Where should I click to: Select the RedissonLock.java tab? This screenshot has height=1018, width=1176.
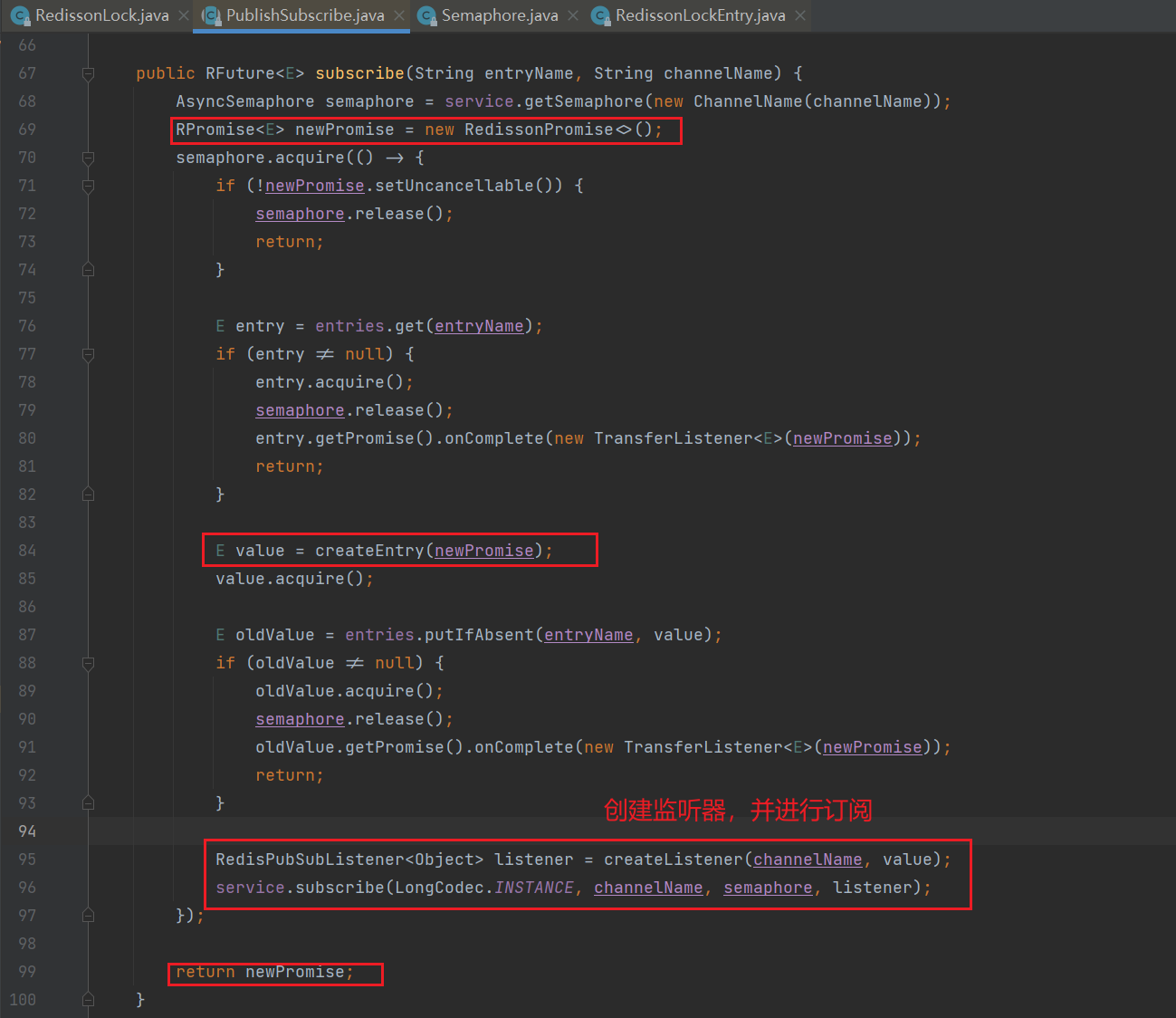tap(101, 15)
